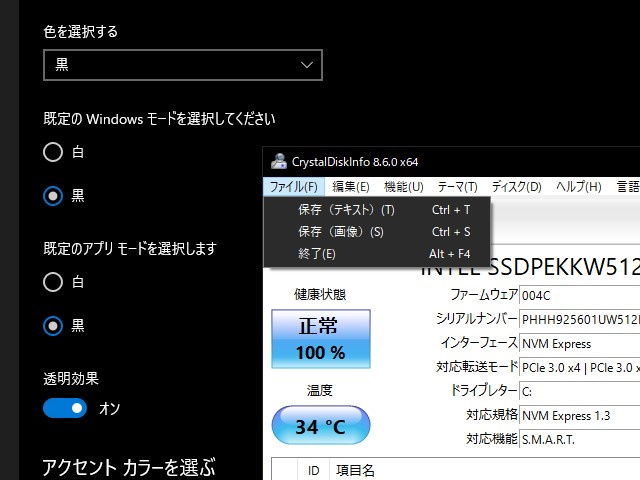This screenshot has width=640, height=480.
Task: Open the 機能(U) menu
Action: pyautogui.click(x=404, y=187)
